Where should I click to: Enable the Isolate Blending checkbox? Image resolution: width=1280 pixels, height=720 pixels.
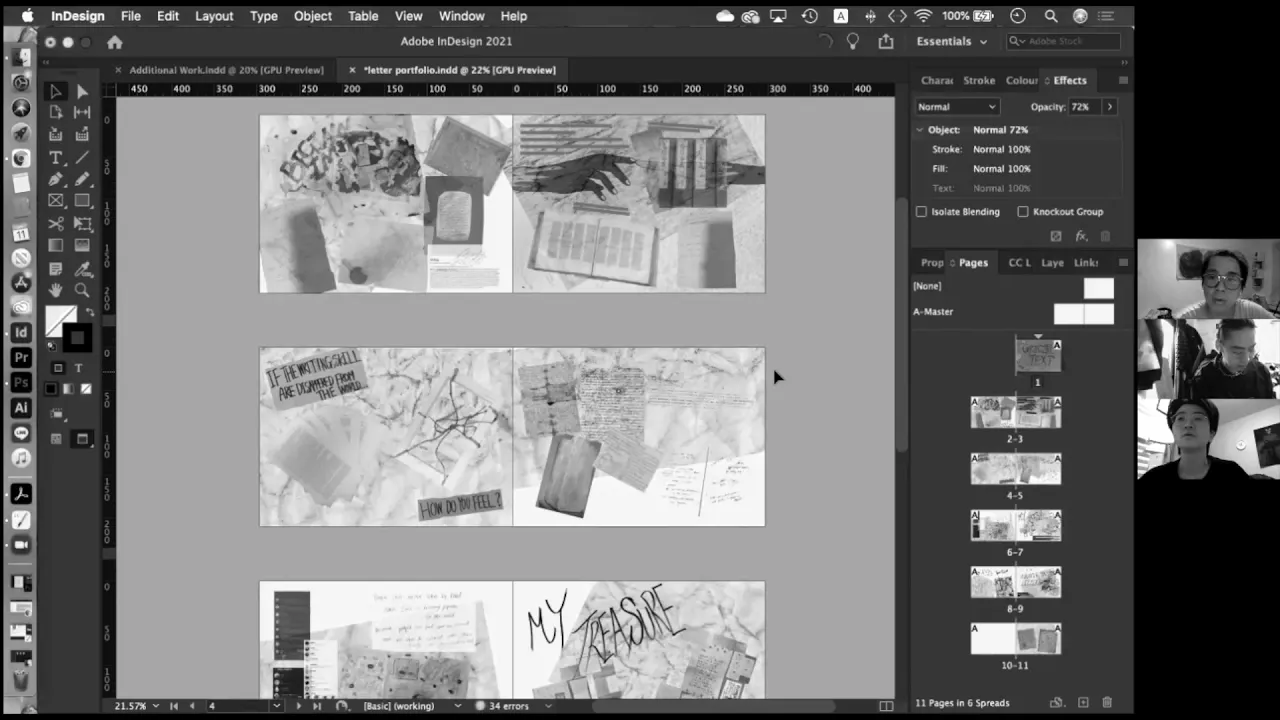click(x=921, y=212)
